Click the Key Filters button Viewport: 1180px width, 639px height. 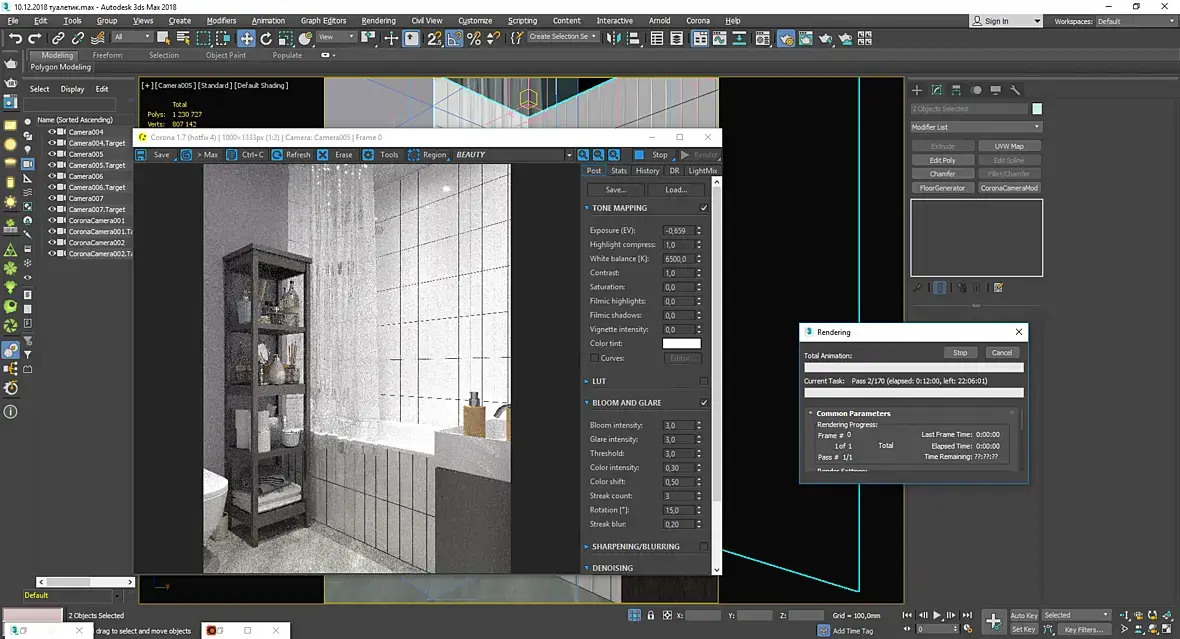pos(1083,630)
